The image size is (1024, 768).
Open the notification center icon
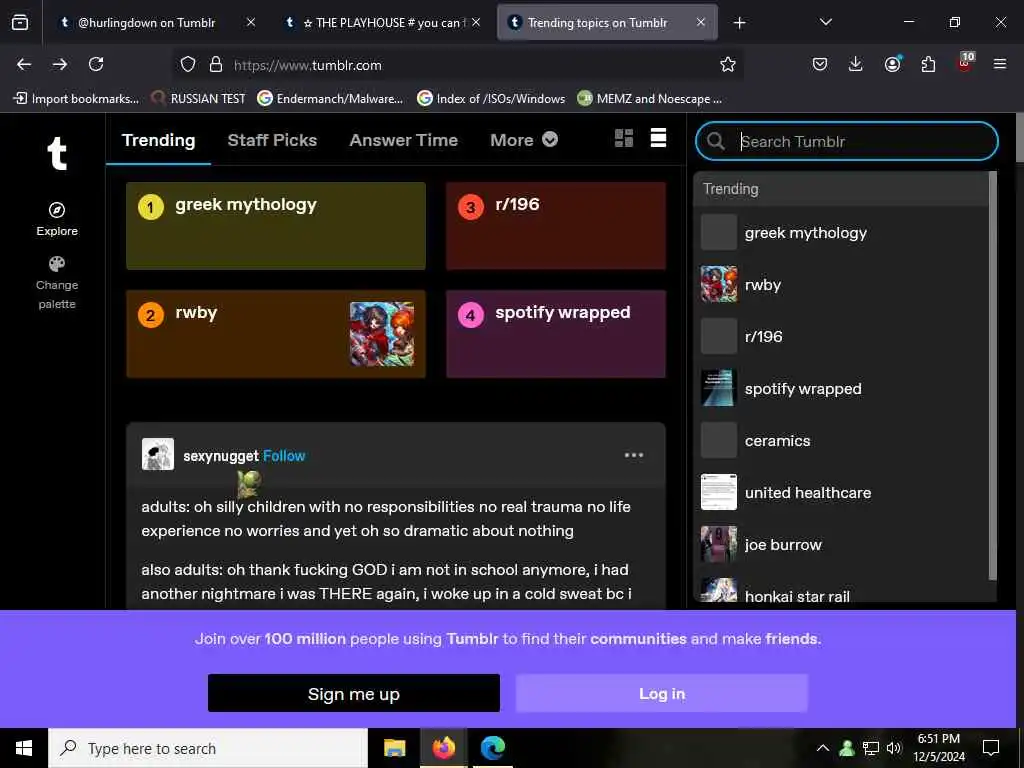pos(991,748)
